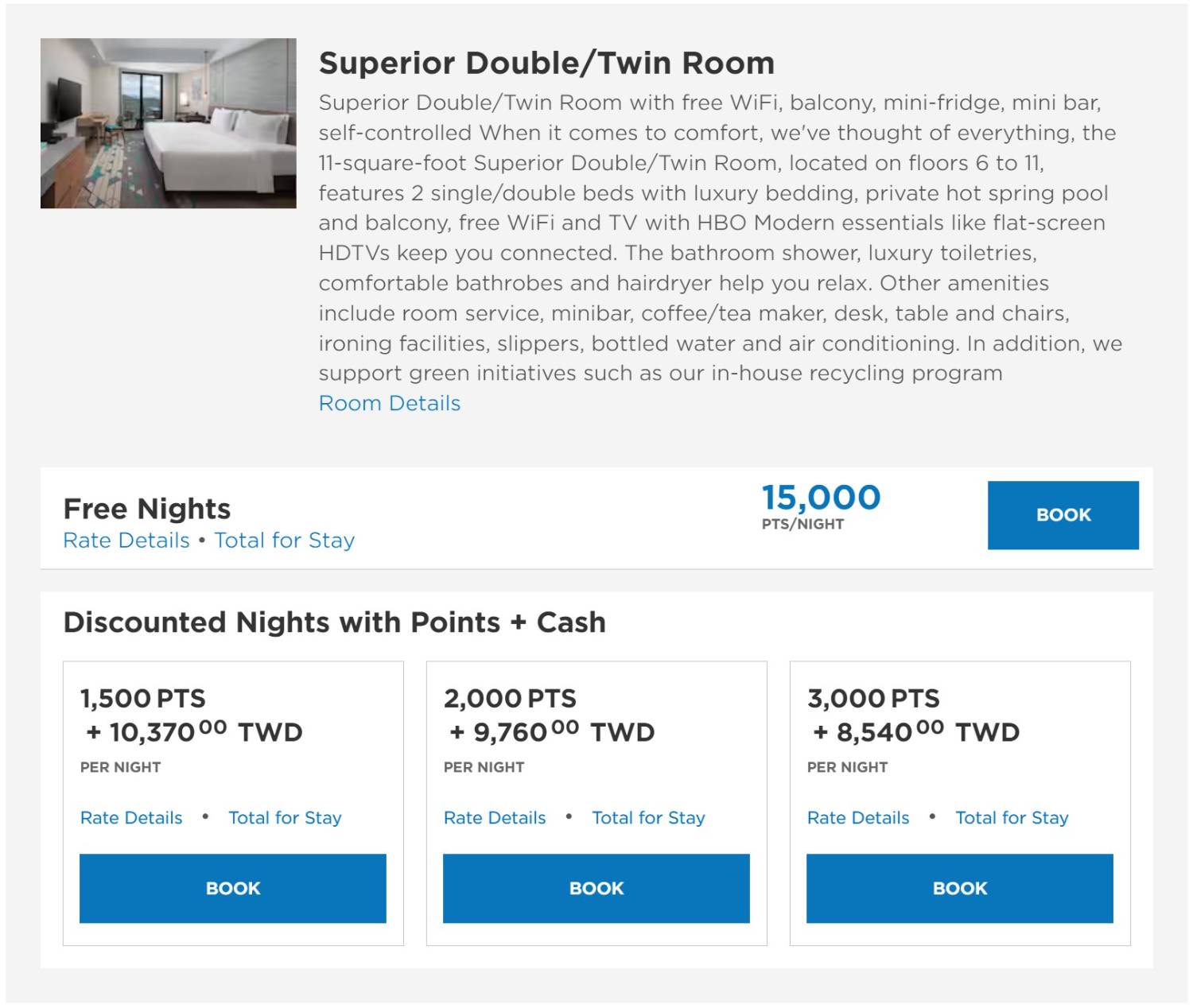Screen dimensions: 1193x1008
Task: Click the Superior Double/Twin Room heading
Action: pyautogui.click(x=546, y=63)
